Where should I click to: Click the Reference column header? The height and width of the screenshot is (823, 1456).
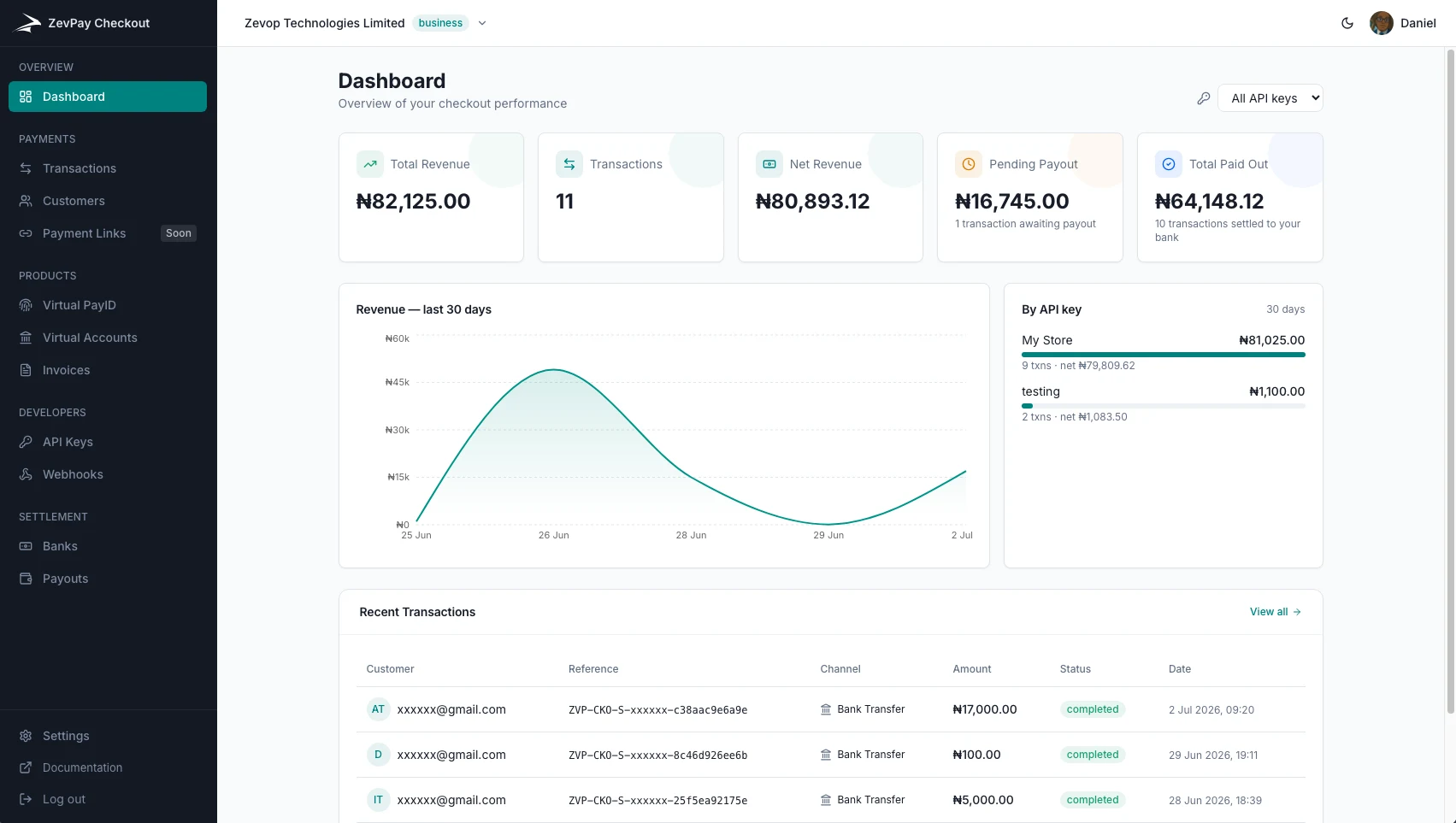[x=593, y=669]
